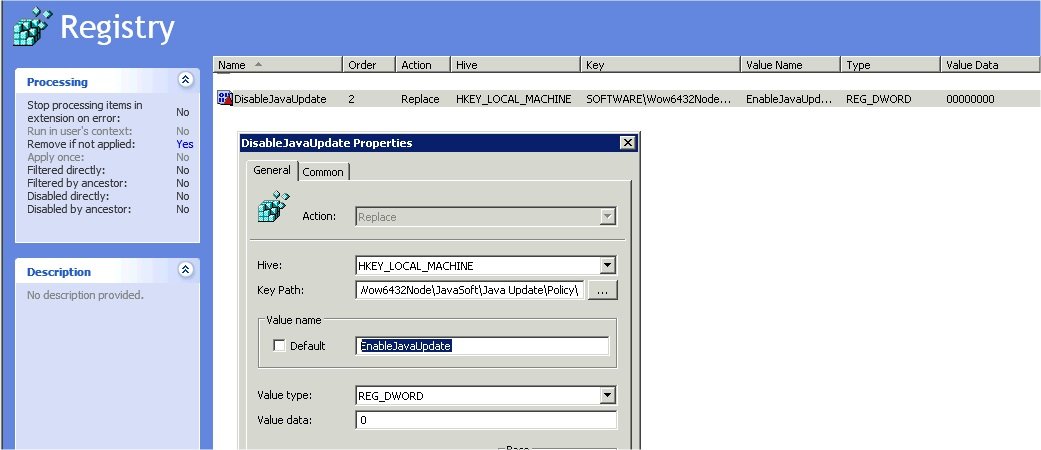Screen dimensions: 1041x450
Task: Open the Hive dropdown list
Action: coord(607,266)
